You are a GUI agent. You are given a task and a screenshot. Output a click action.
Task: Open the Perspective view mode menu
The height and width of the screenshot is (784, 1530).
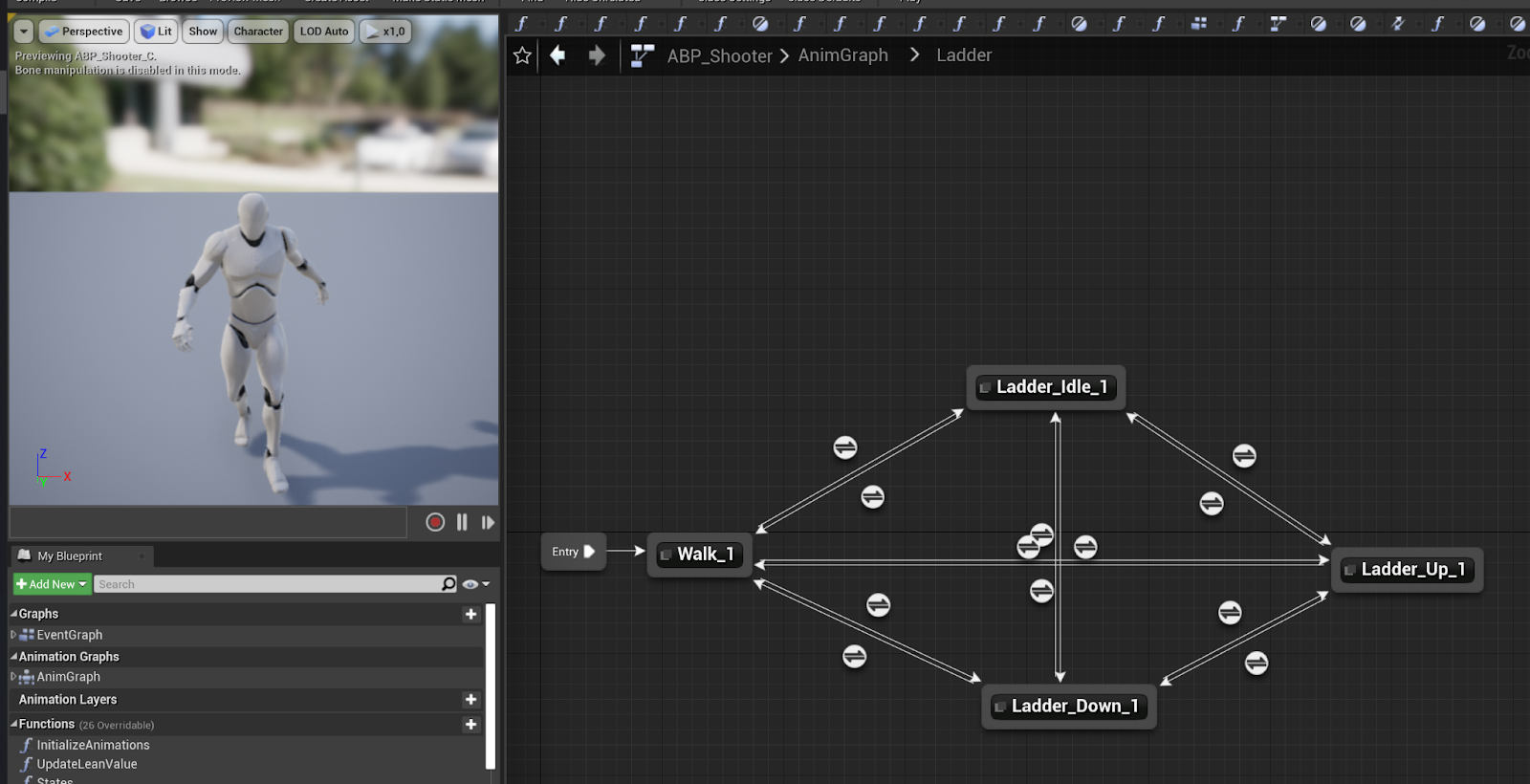(84, 32)
